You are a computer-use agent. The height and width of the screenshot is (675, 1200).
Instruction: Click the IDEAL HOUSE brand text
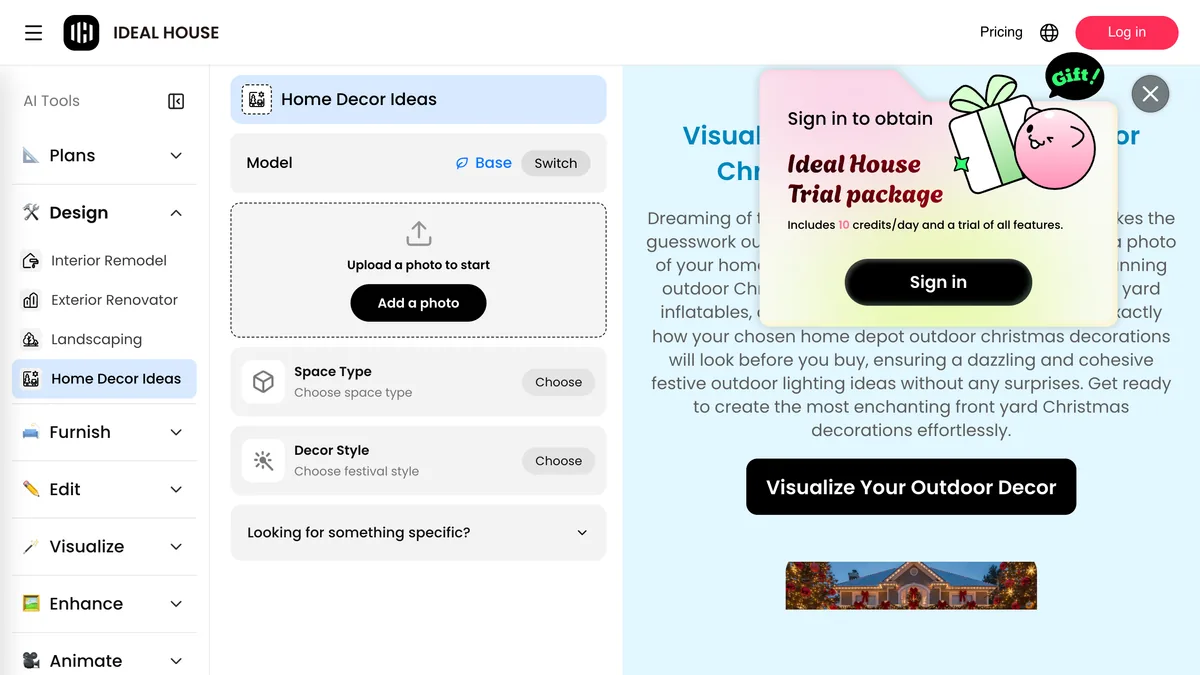click(166, 33)
